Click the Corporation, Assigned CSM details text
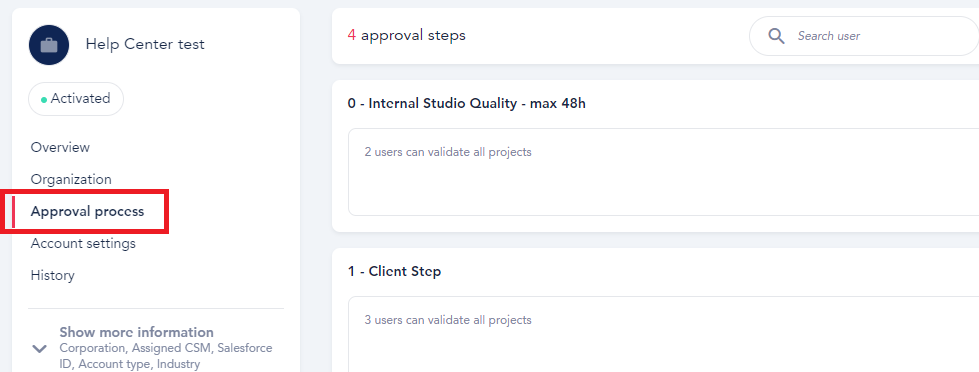 165,356
